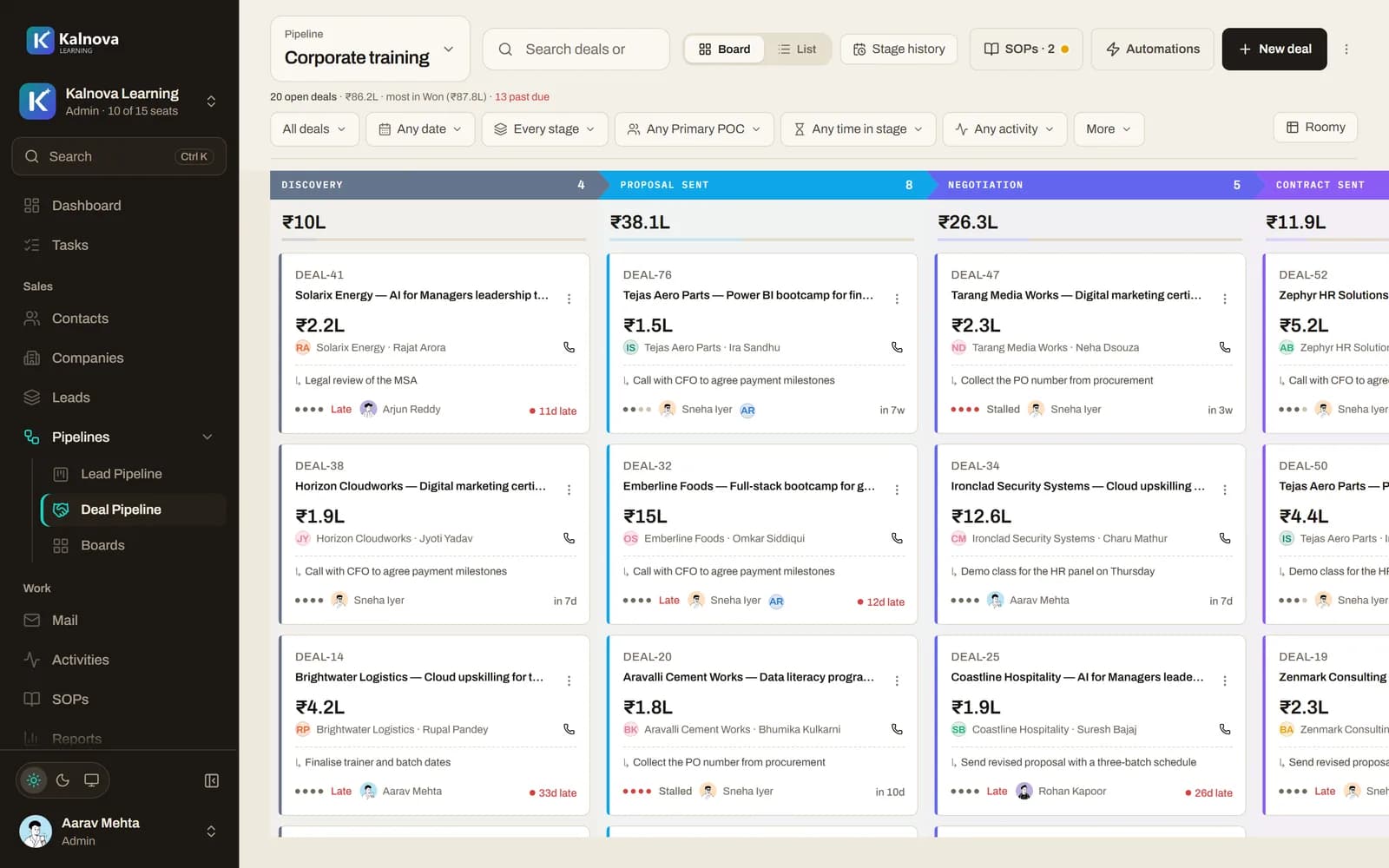Viewport: 1389px width, 868px height.
Task: Open Lead Pipeline under Pipelines
Action: [134, 474]
